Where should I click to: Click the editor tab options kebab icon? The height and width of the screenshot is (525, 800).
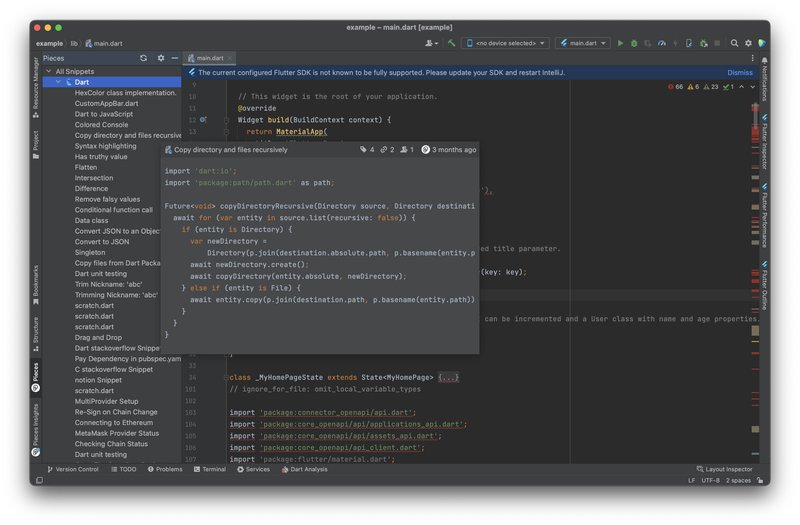tap(752, 58)
